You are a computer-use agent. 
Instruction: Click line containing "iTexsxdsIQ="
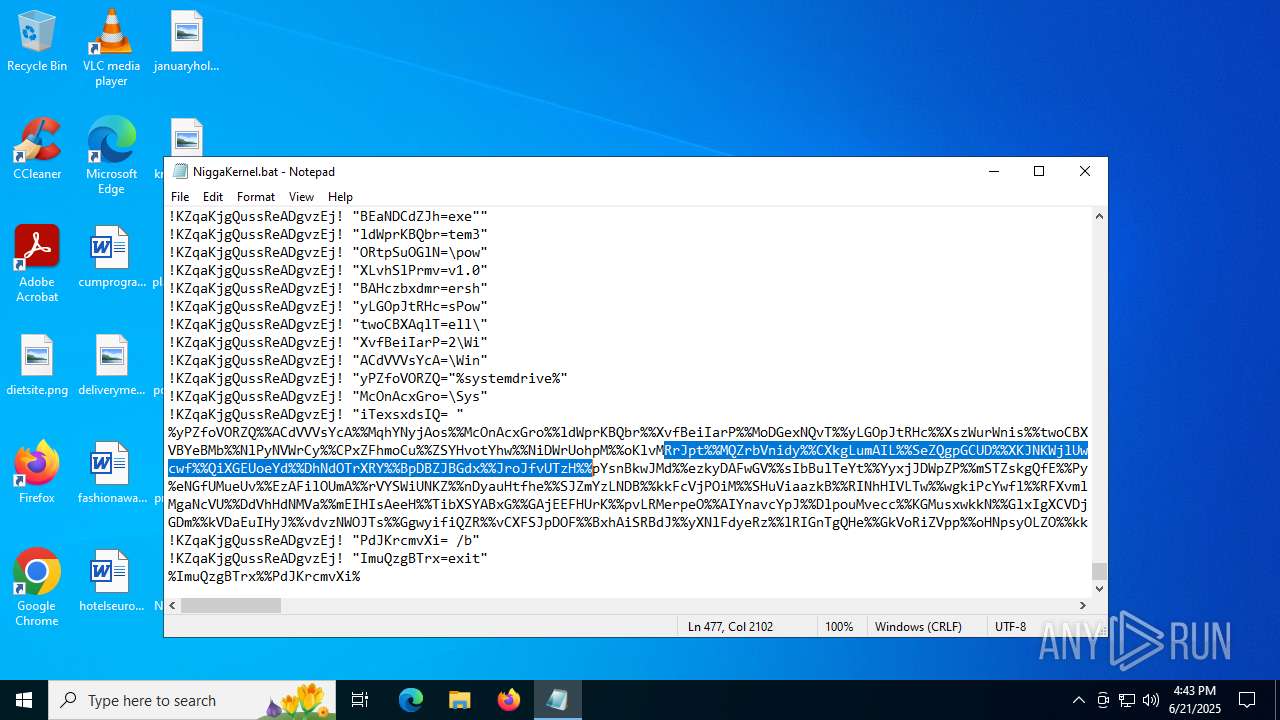316,414
